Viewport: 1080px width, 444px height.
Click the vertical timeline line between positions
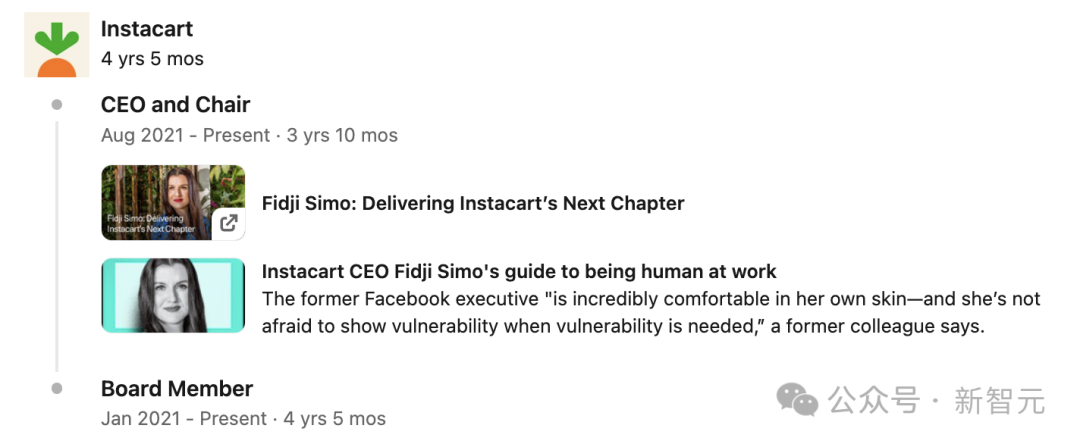[x=57, y=245]
